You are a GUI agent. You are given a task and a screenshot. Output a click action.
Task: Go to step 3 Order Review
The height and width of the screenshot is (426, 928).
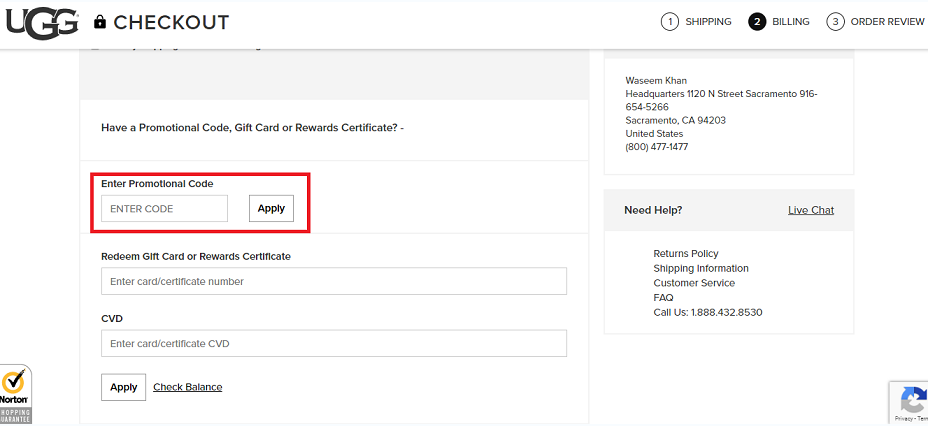tap(875, 22)
